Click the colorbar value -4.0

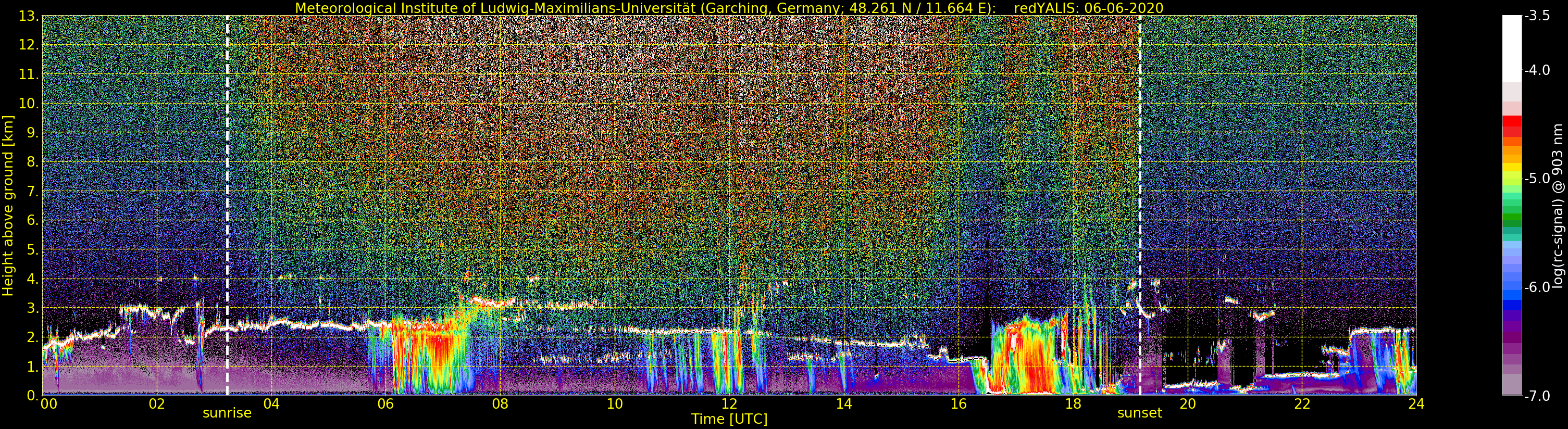[1537, 71]
